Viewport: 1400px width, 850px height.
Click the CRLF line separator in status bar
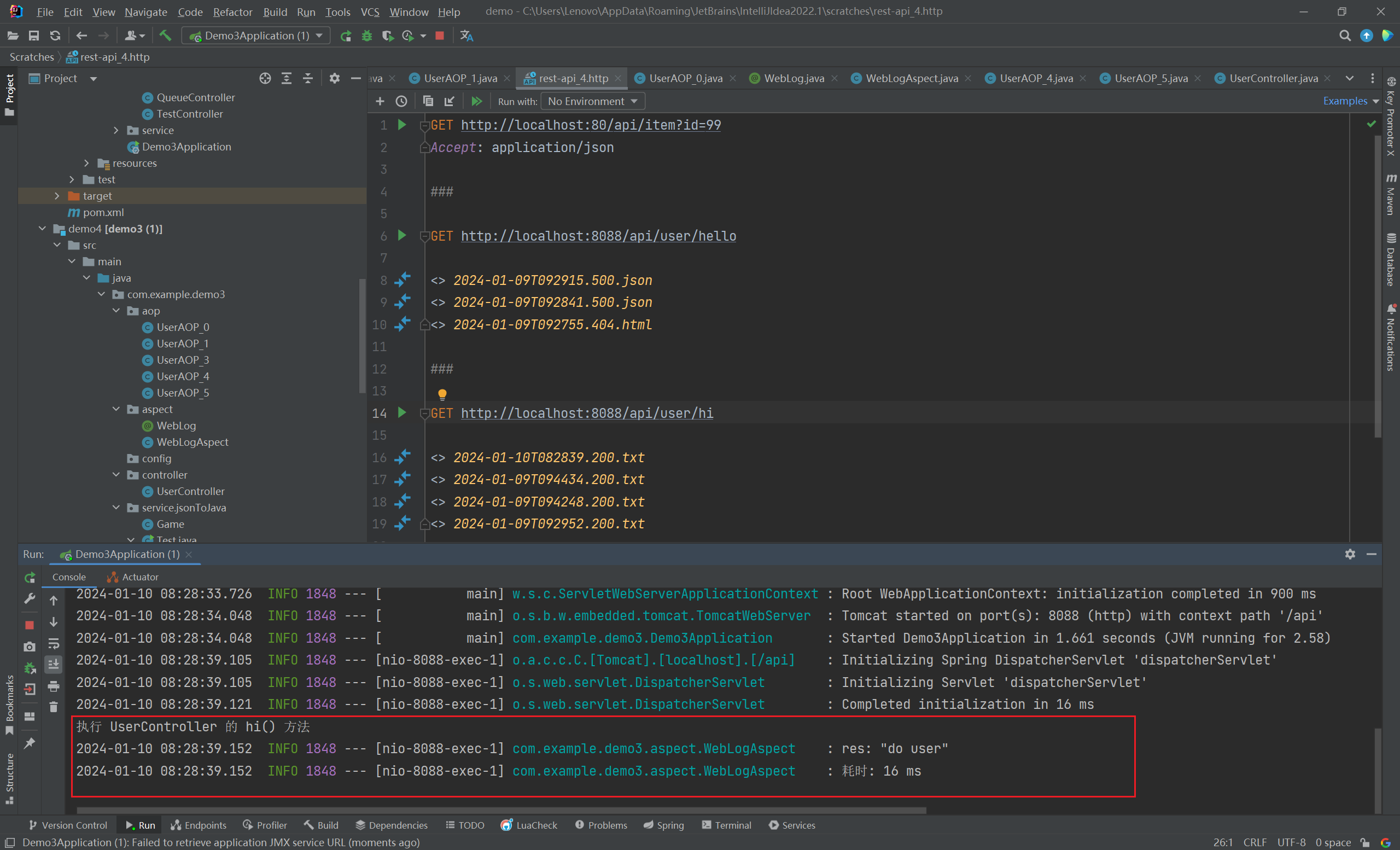1255,842
